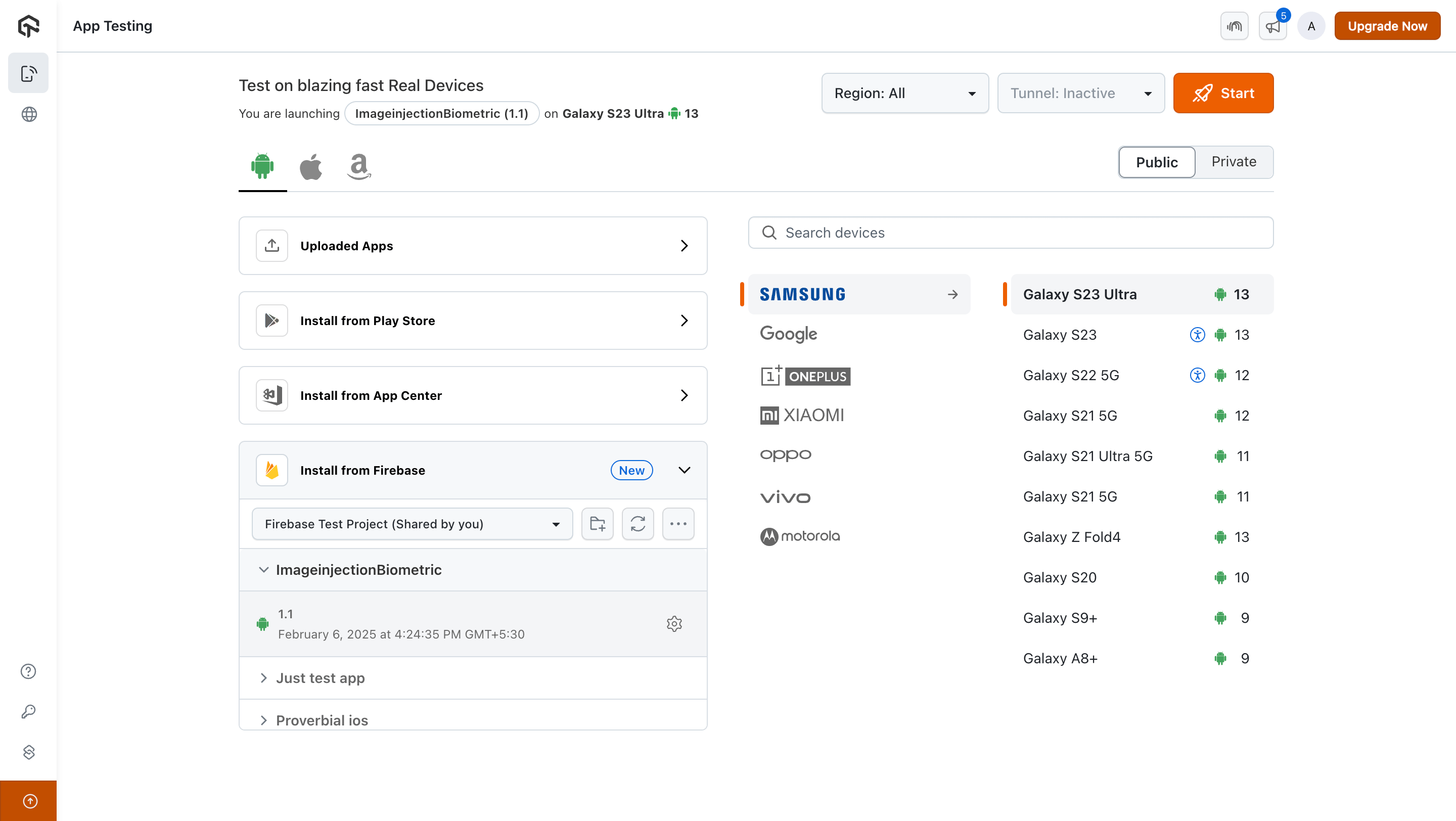1456x821 pixels.
Task: Open the announcements megaphone icon
Action: click(x=1272, y=26)
